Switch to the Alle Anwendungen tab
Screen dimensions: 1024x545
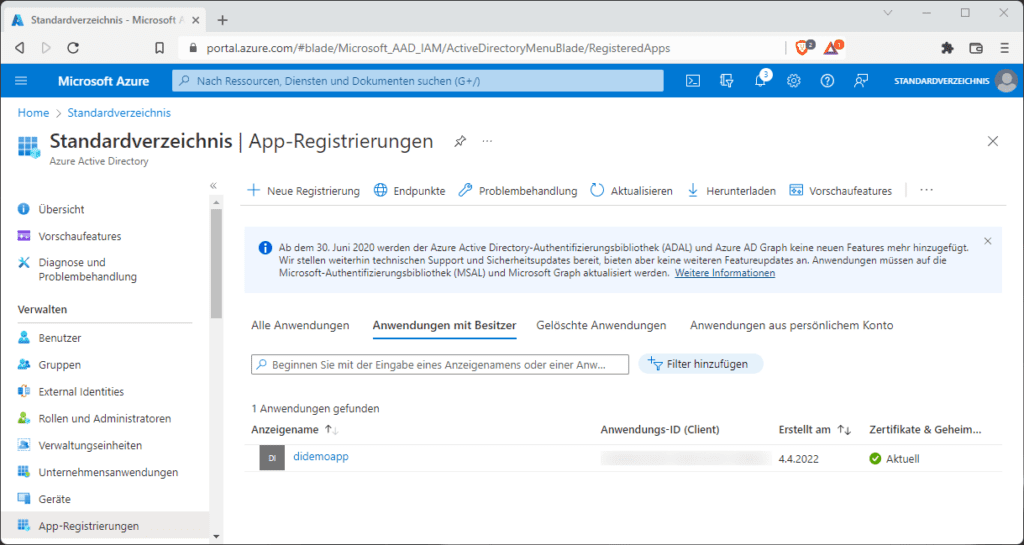(x=300, y=325)
